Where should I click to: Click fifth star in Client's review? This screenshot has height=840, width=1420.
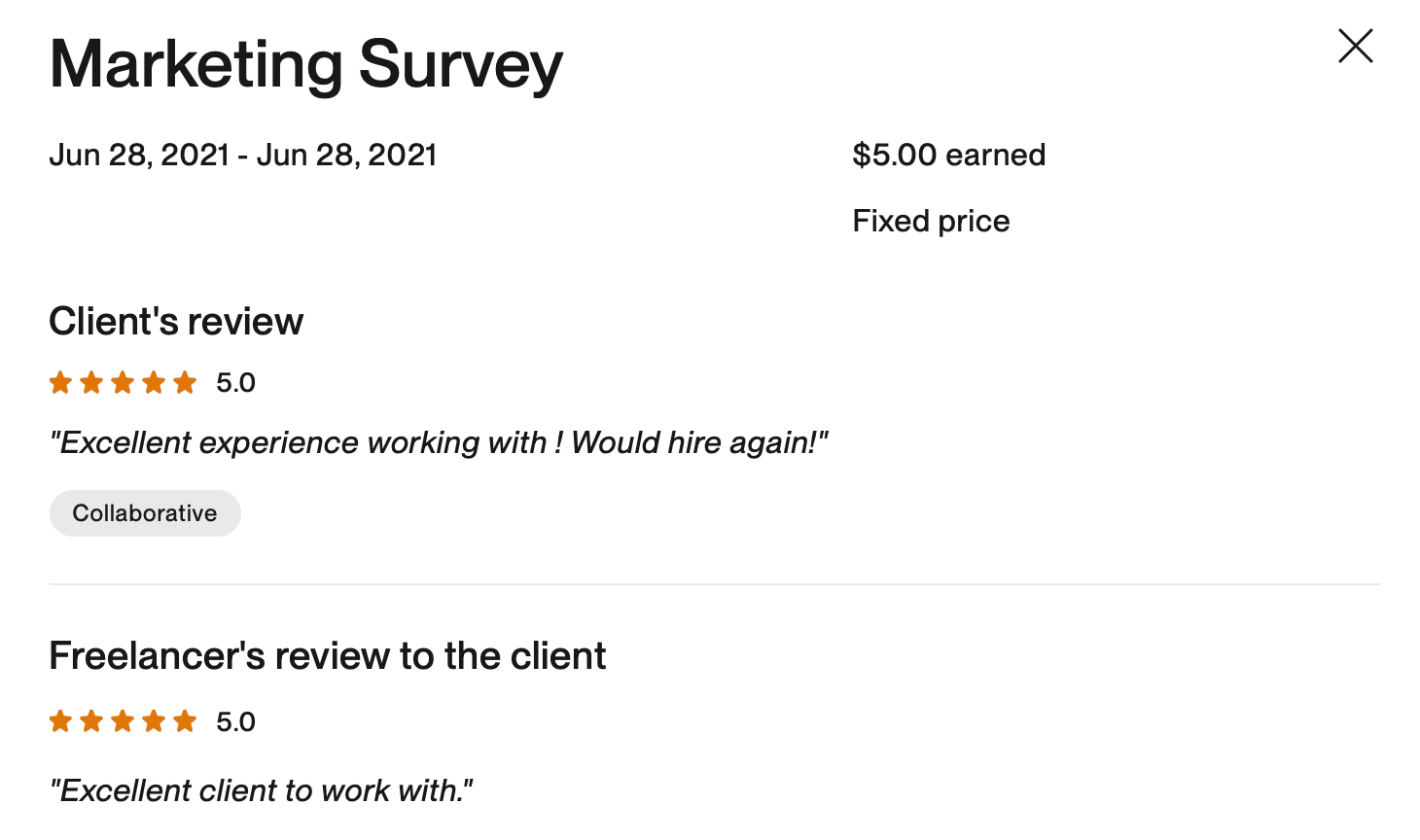click(x=185, y=383)
